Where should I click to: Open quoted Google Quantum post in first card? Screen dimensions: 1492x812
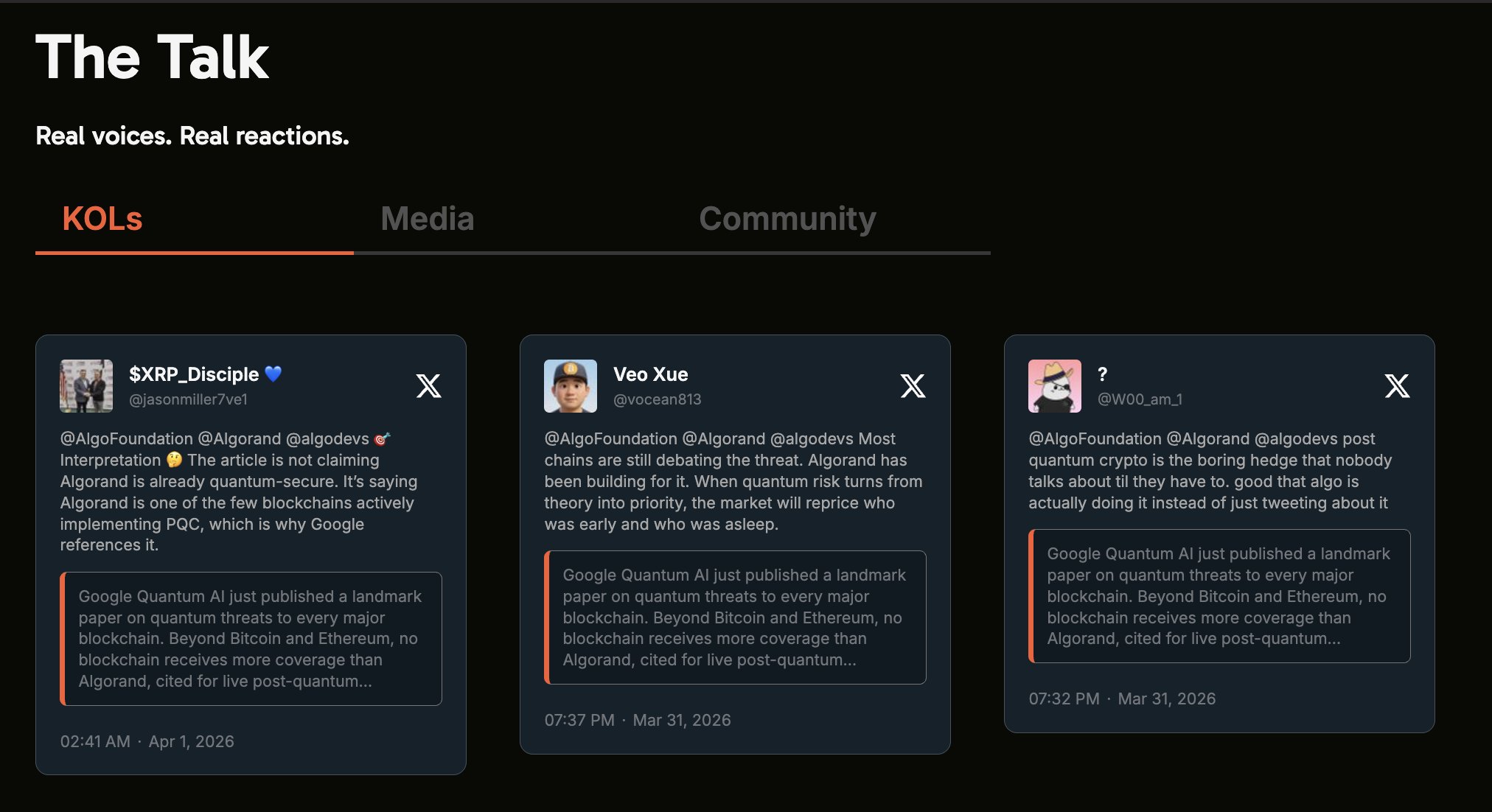click(251, 639)
